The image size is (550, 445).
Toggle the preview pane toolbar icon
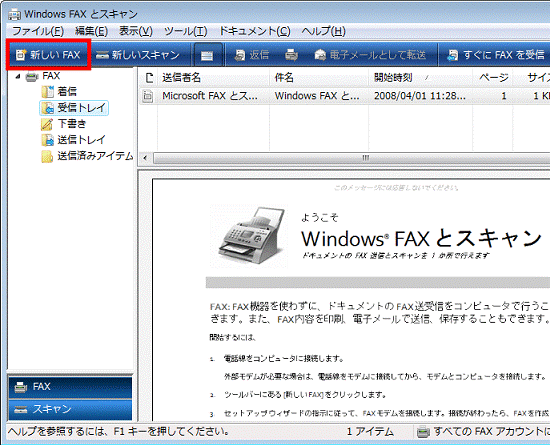207,55
